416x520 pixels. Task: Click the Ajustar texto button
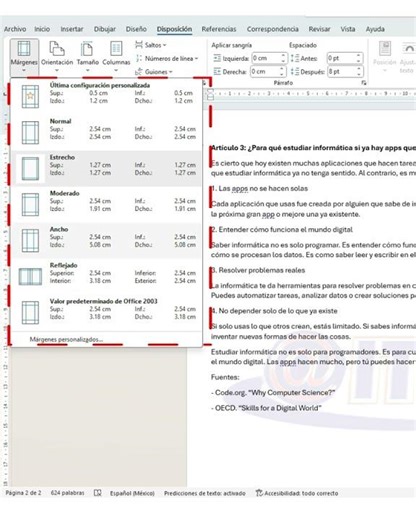pyautogui.click(x=407, y=57)
